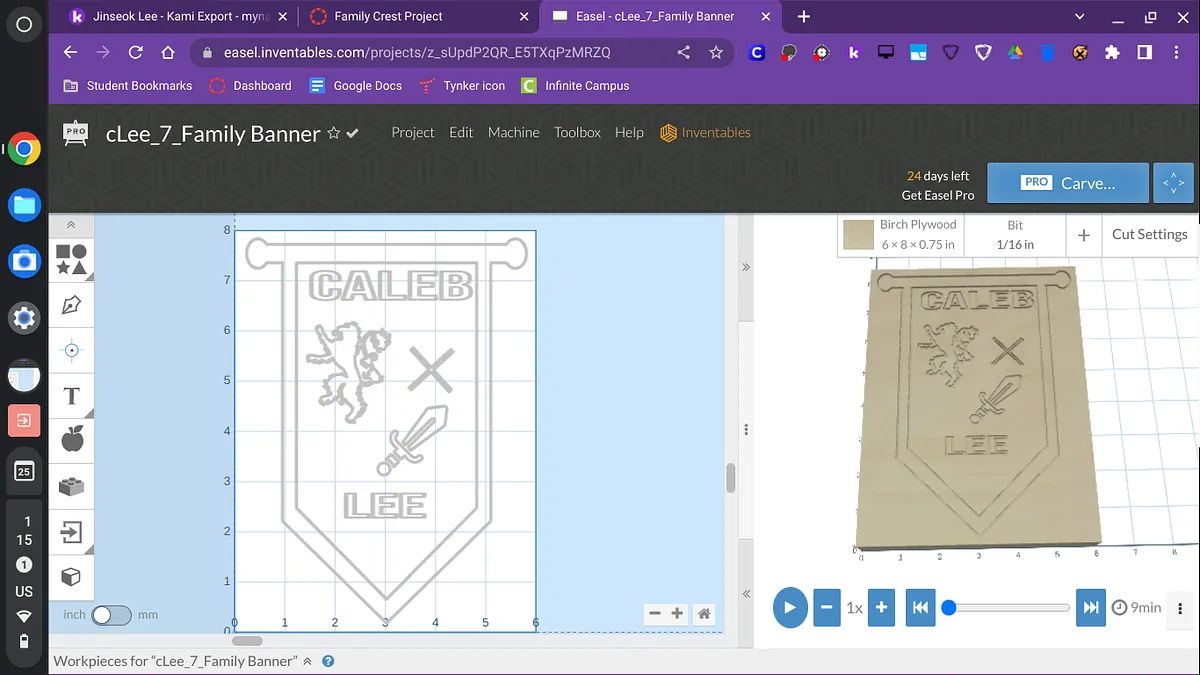1200x675 pixels.
Task: Open the building block Apps tool
Action: click(x=71, y=487)
